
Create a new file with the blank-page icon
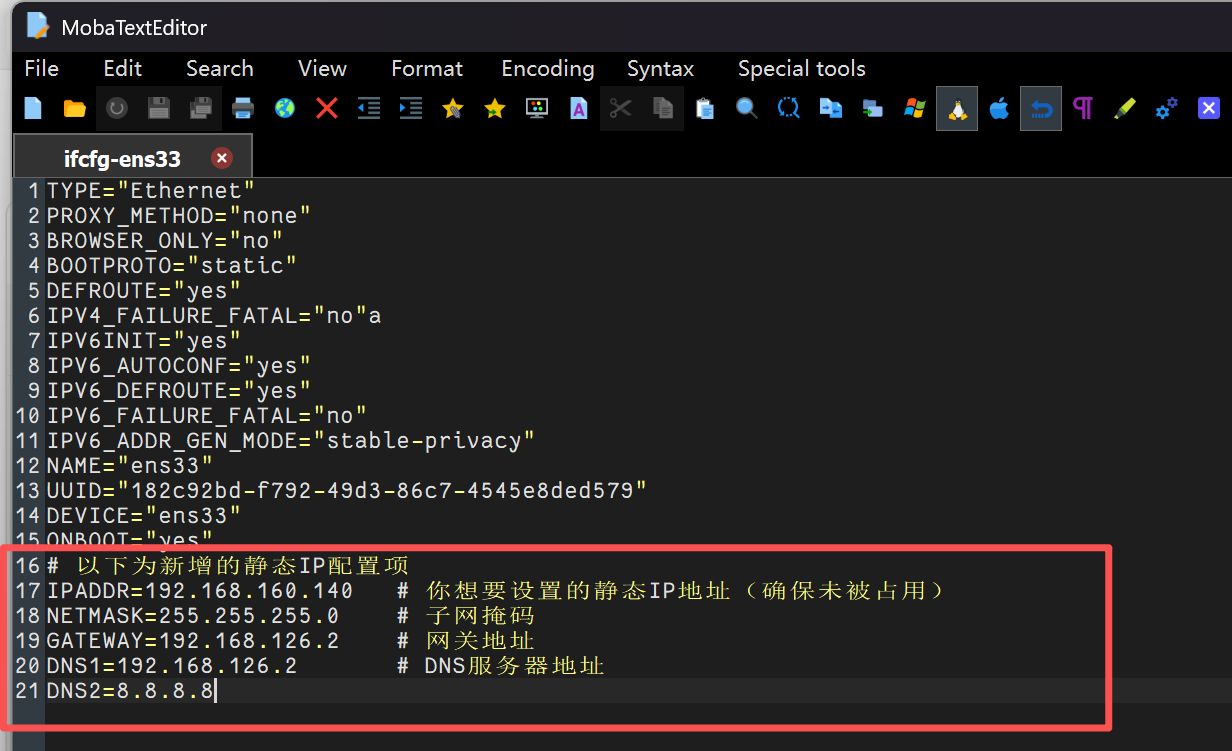point(33,108)
